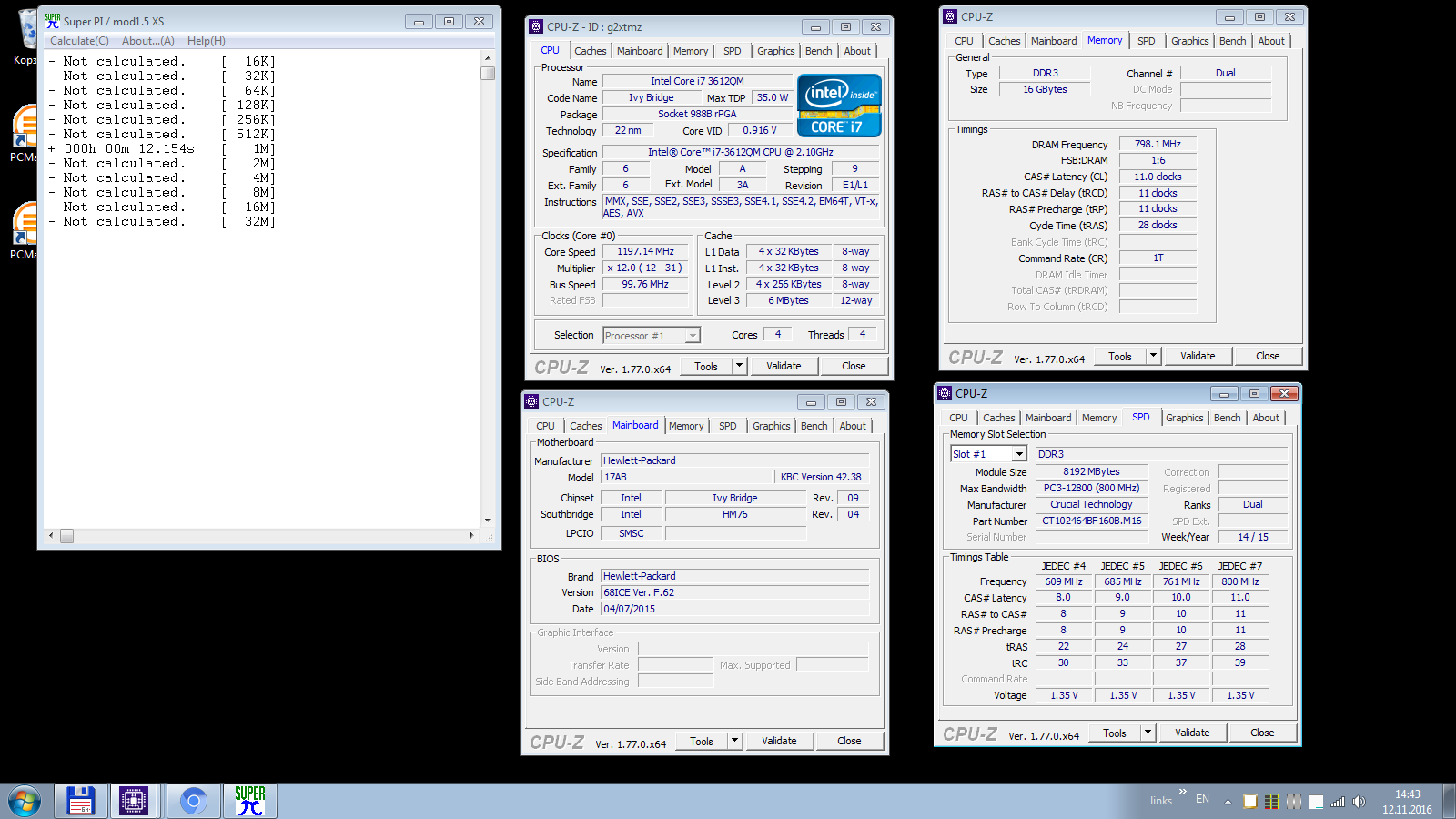The height and width of the screenshot is (819, 1456).
Task: Click part number CT102464BF160B.M16
Action: 1091,521
